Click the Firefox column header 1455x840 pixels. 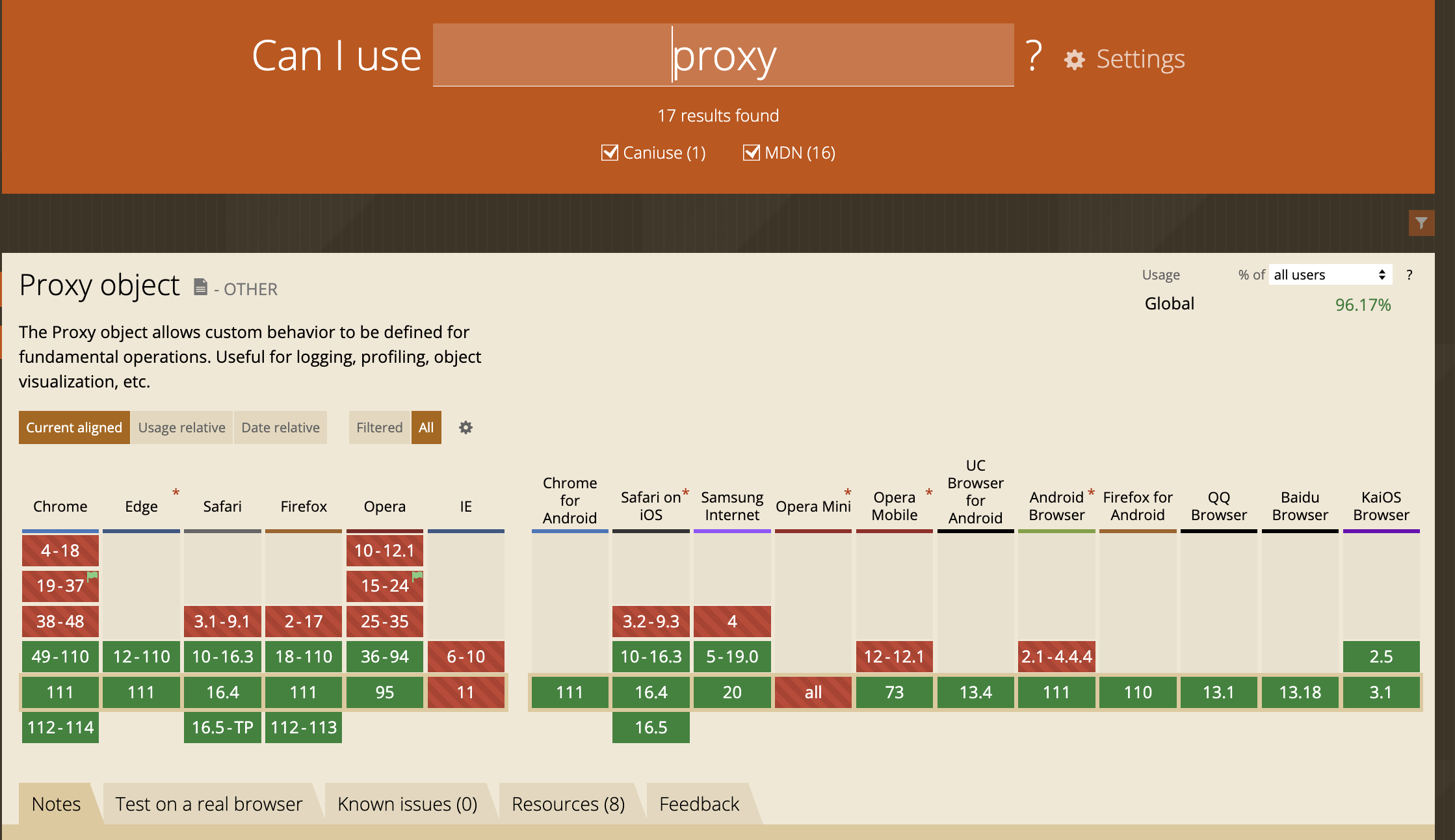coord(304,506)
